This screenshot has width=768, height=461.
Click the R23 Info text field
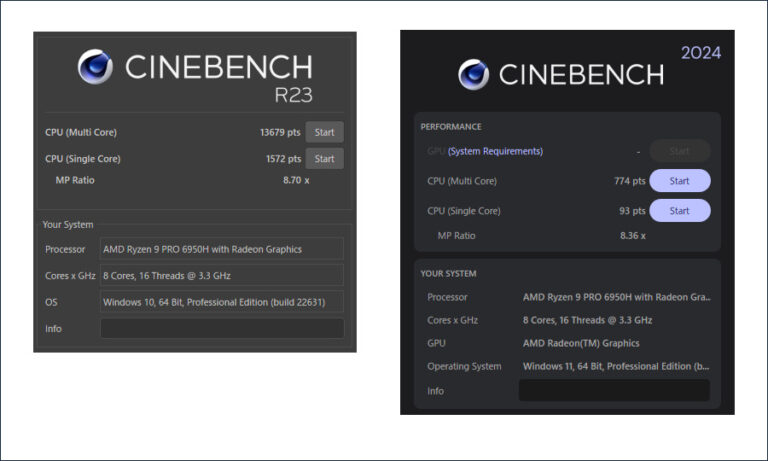tap(221, 329)
